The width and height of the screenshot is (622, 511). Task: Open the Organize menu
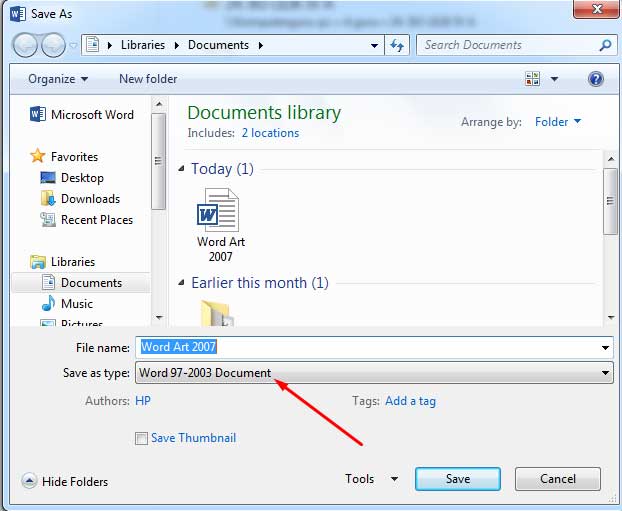tap(58, 79)
